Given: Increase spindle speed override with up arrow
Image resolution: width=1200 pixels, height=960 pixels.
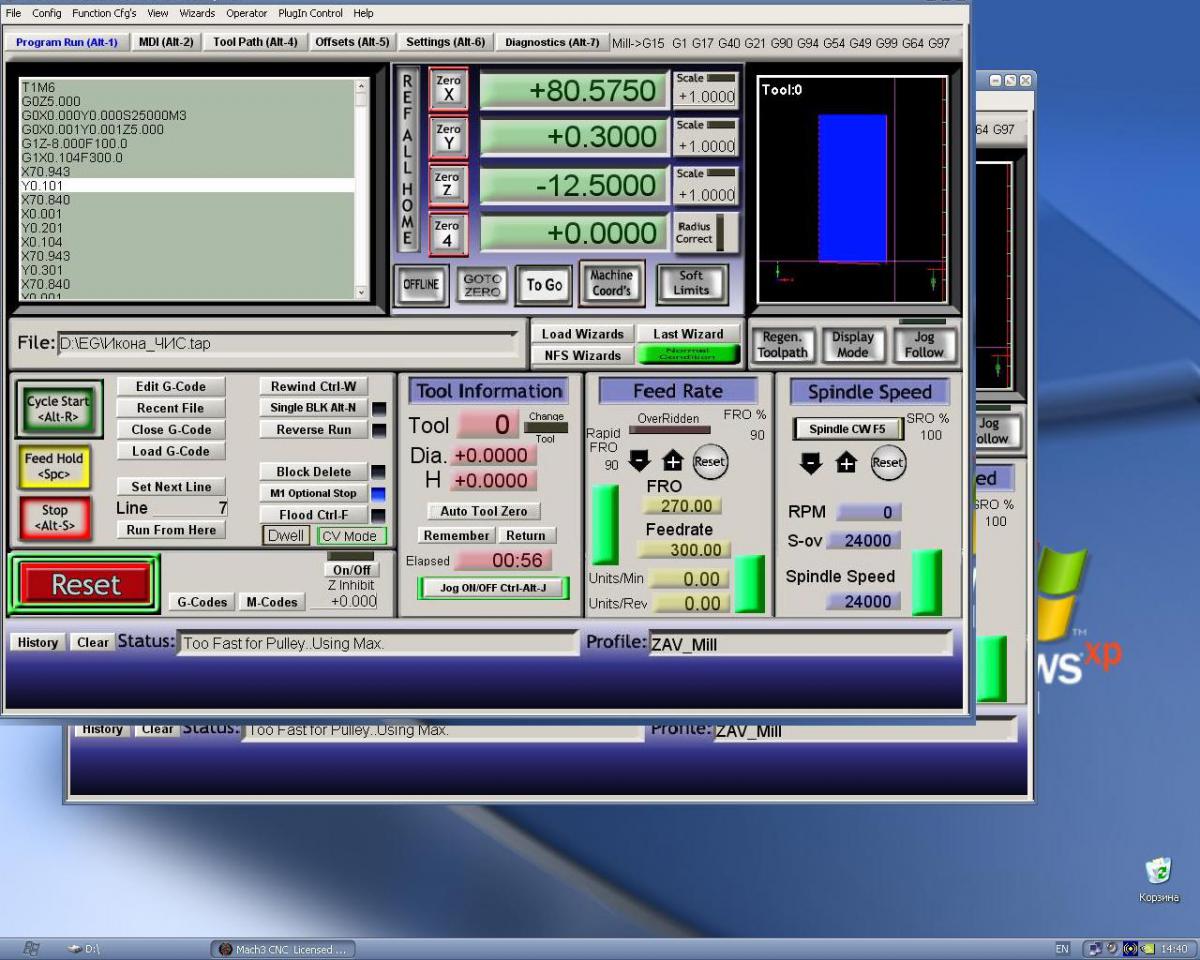Looking at the screenshot, I should (846, 462).
